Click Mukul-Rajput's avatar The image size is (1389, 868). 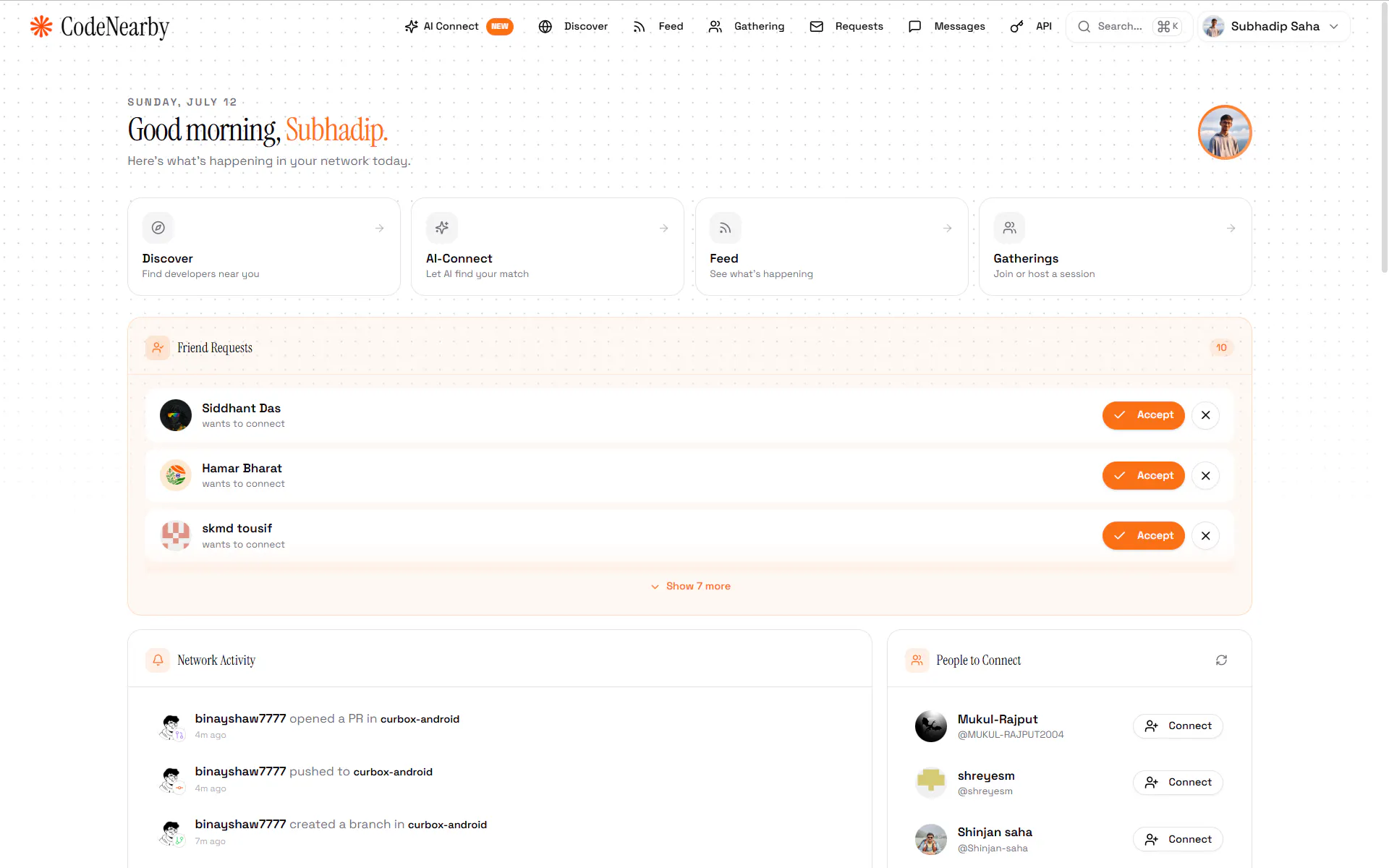931,726
